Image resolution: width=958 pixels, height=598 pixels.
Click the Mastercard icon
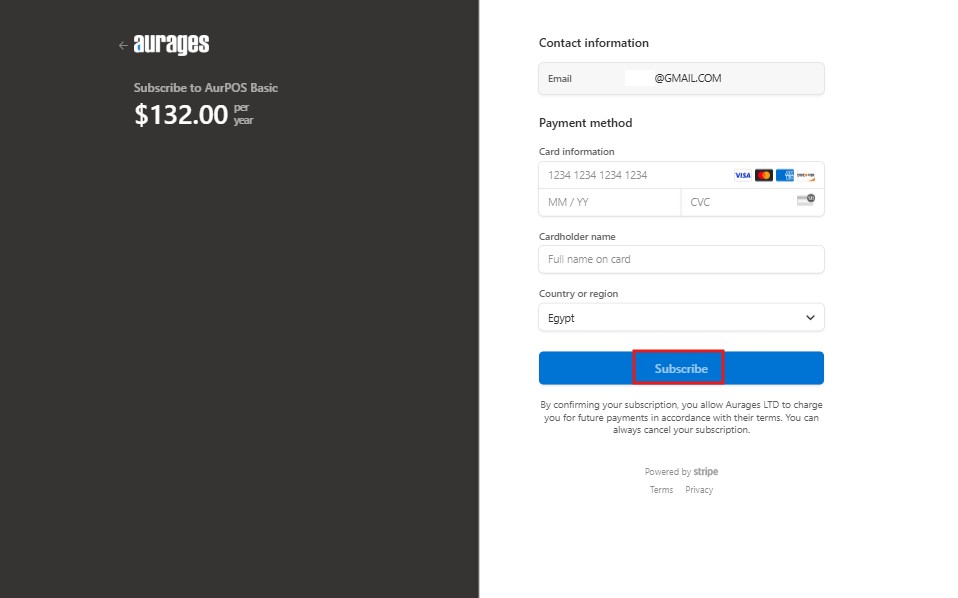click(764, 175)
